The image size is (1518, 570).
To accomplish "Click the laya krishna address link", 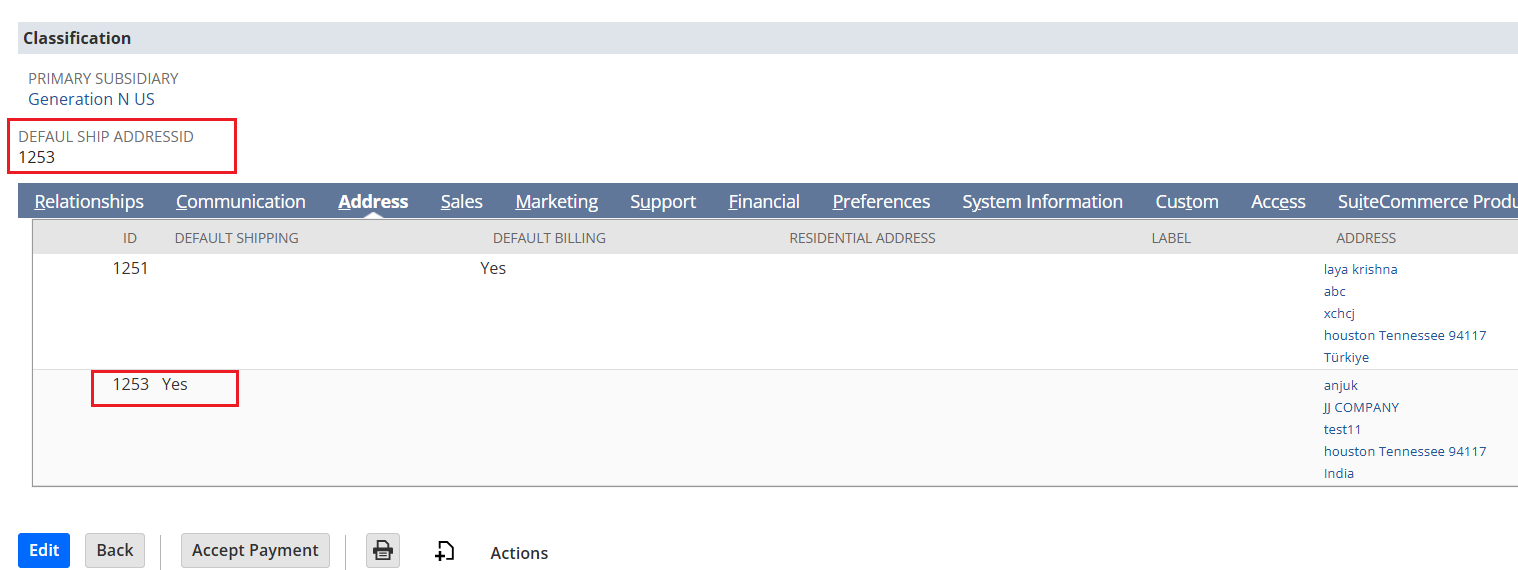I will (1360, 270).
